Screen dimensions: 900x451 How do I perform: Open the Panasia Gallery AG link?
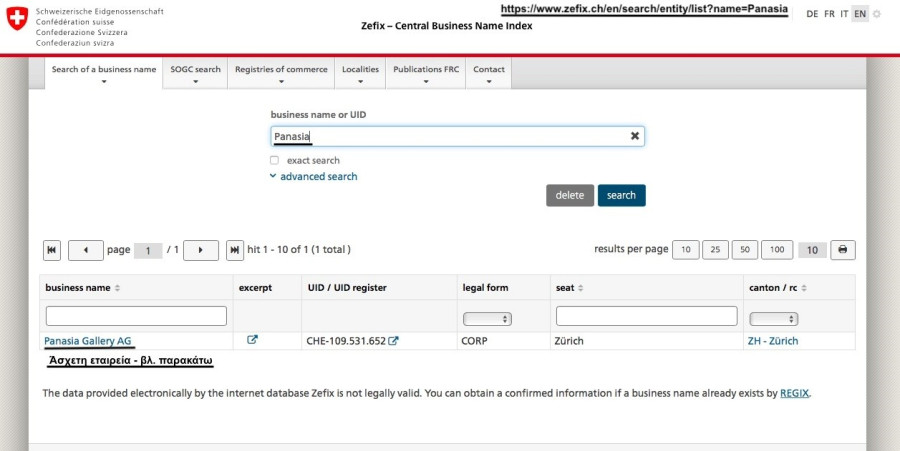point(88,341)
